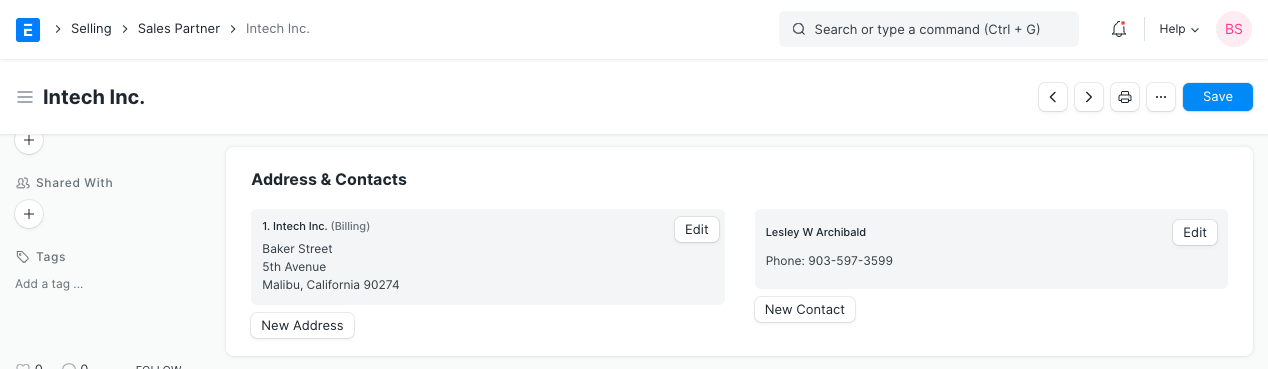The height and width of the screenshot is (369, 1268).
Task: Navigate to Sales Partner breadcrumb
Action: coord(179,29)
